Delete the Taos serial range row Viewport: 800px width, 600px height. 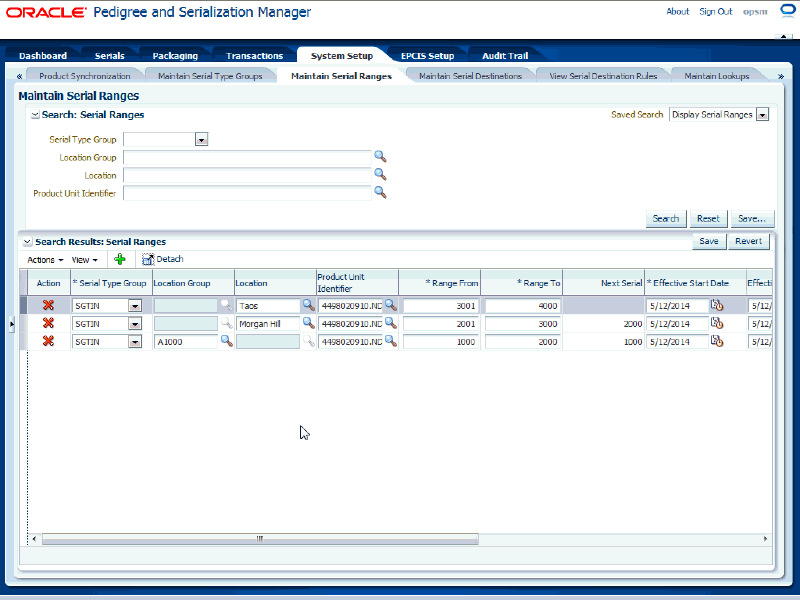(x=48, y=305)
